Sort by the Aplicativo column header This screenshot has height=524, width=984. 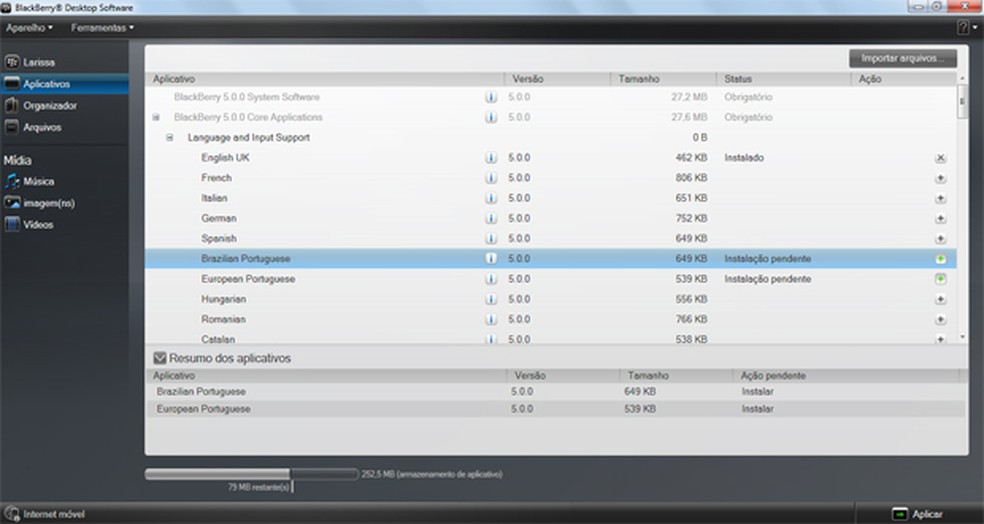[325, 79]
